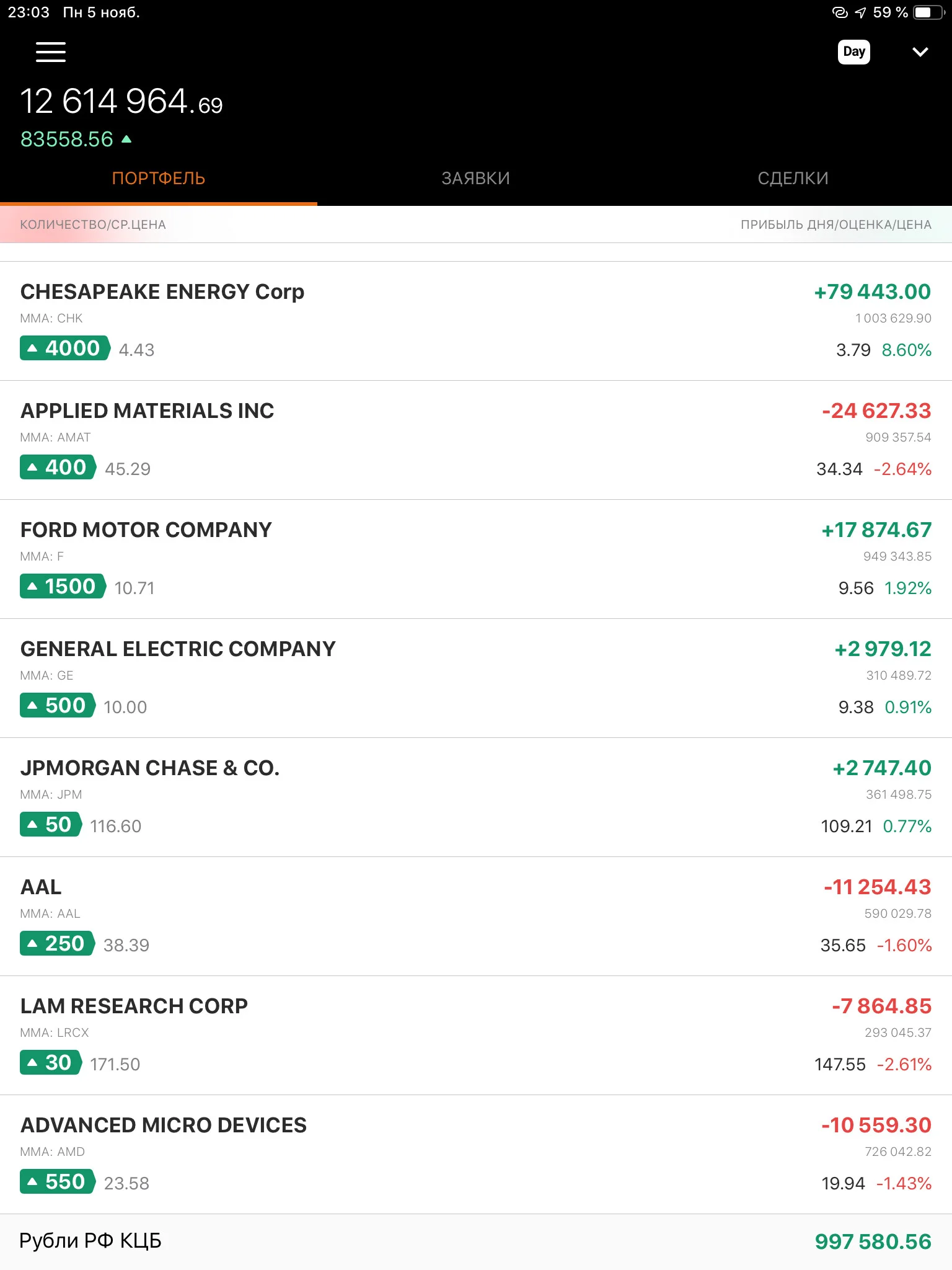Select Ford daily profit +17 874.67
Screen dimensions: 952x1270
(x=876, y=530)
